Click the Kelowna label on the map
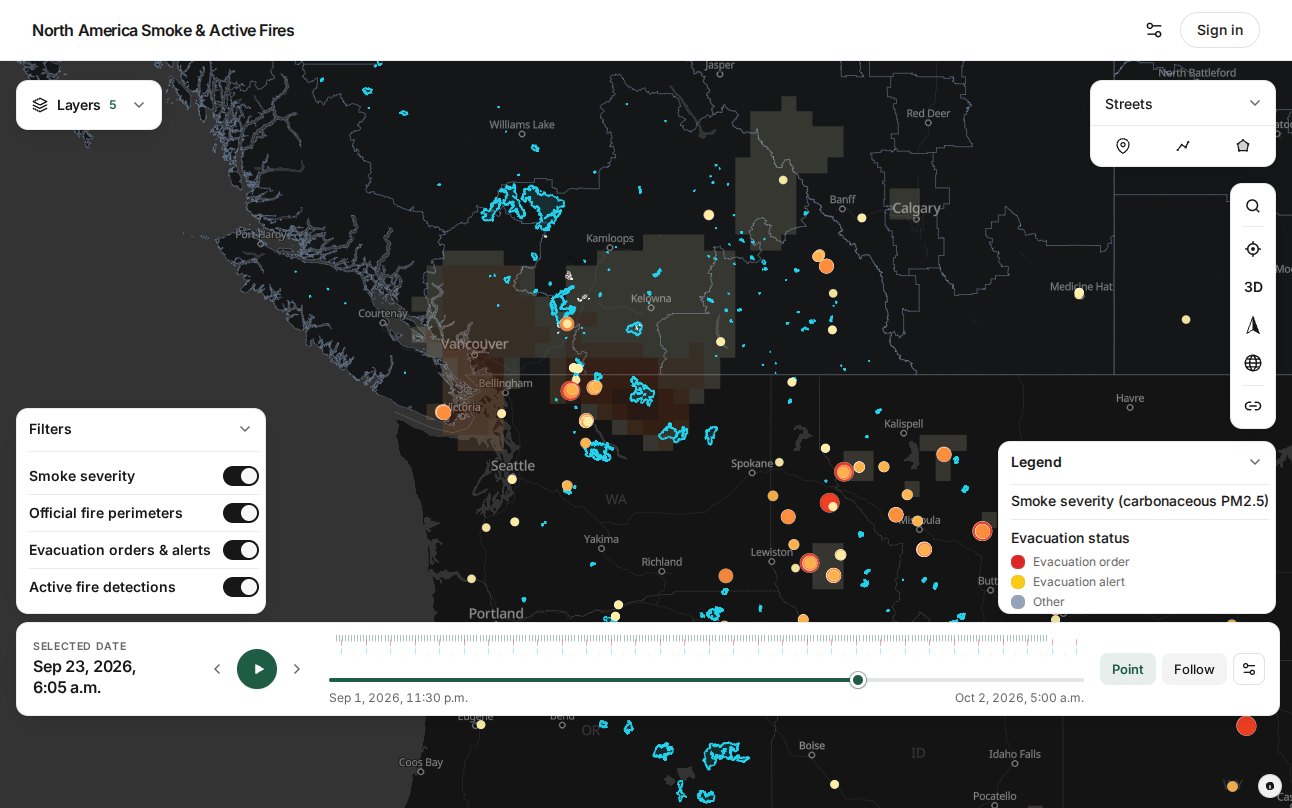Image resolution: width=1292 pixels, height=808 pixels. tap(651, 298)
